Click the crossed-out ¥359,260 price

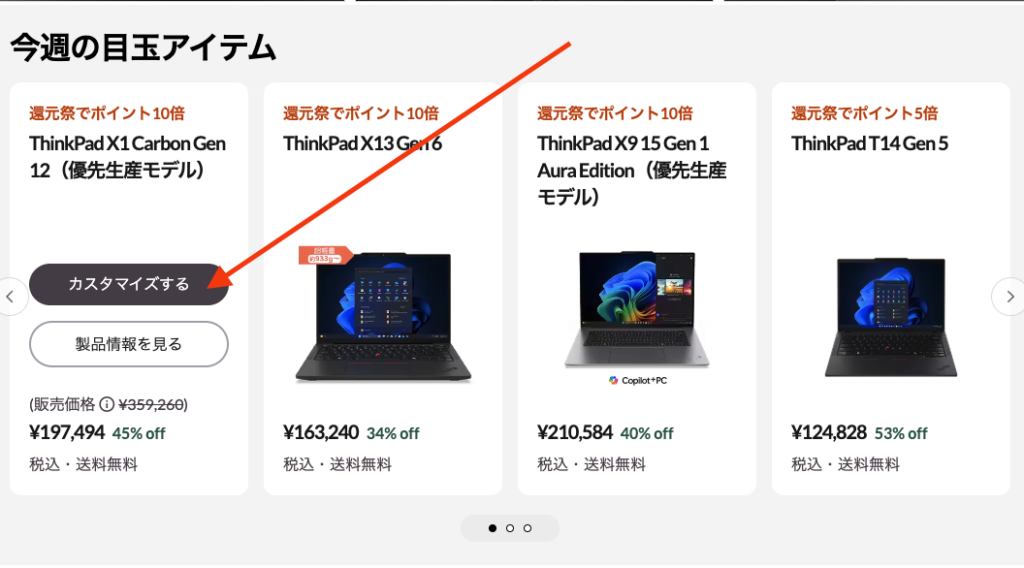tap(151, 405)
